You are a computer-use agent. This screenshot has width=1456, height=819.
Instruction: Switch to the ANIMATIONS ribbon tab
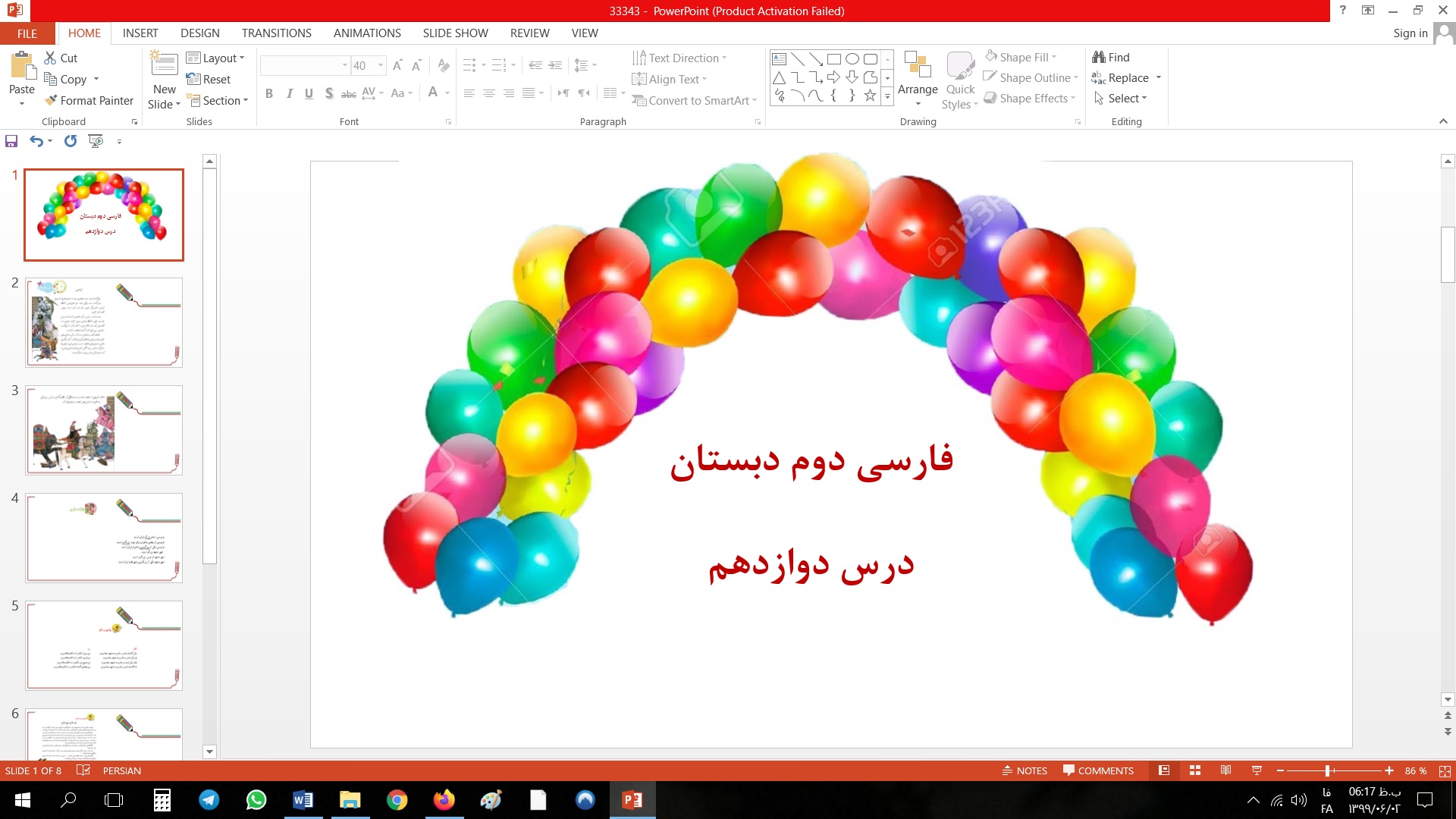[367, 33]
